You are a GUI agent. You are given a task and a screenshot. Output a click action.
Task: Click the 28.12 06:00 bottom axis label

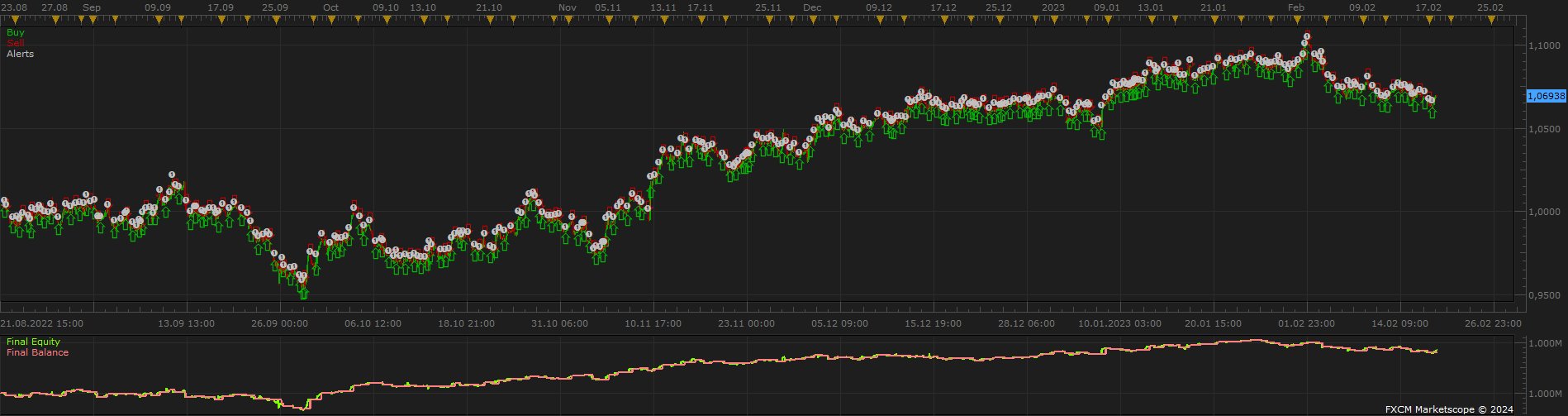click(1027, 323)
